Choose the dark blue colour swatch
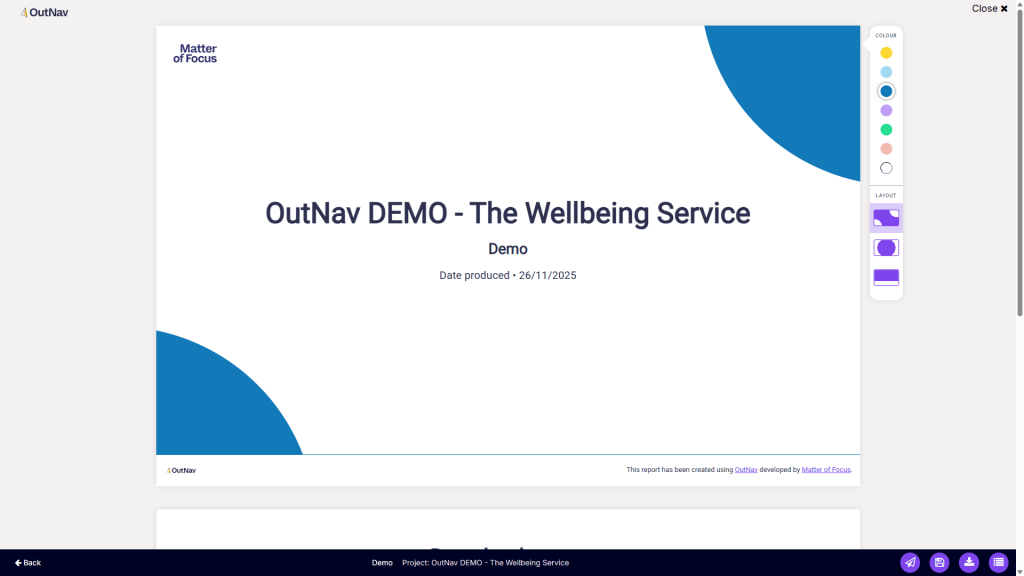1024x576 pixels. [x=886, y=91]
